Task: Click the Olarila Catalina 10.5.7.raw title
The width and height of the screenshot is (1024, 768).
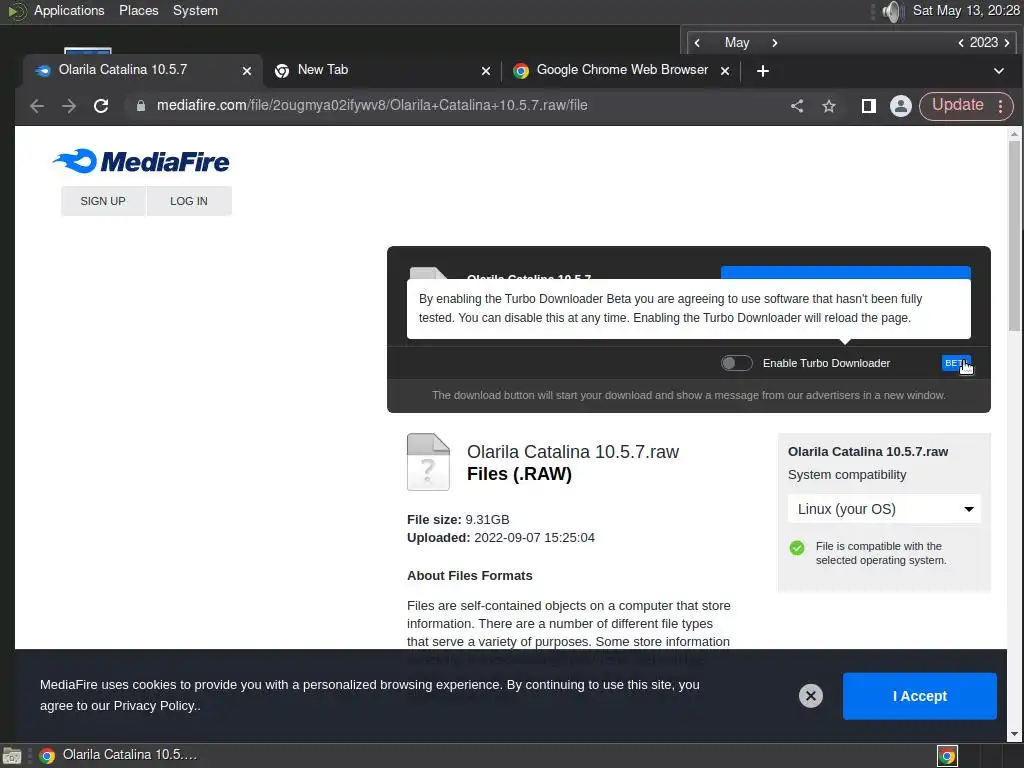Action: [x=573, y=452]
